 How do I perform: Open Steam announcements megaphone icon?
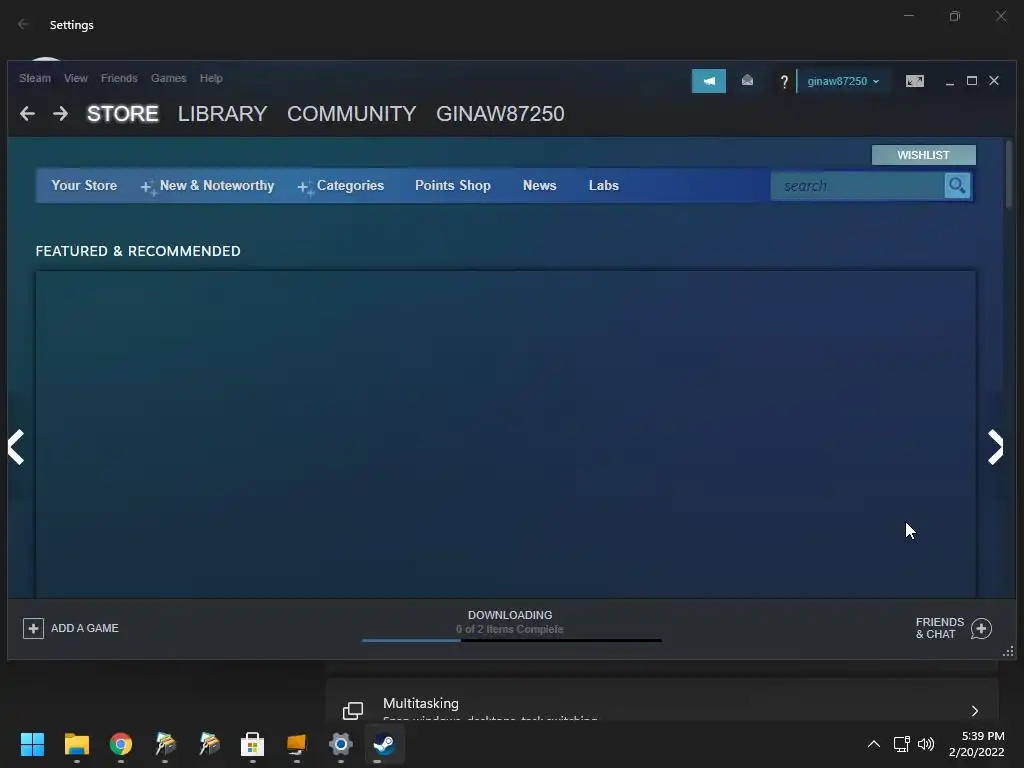pos(709,81)
